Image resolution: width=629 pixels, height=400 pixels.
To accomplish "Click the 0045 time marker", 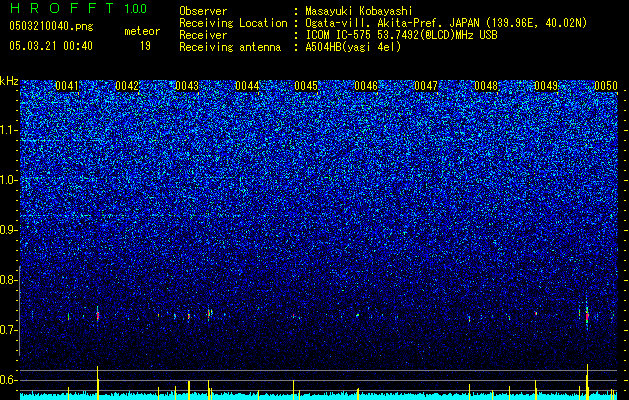I will pos(306,86).
